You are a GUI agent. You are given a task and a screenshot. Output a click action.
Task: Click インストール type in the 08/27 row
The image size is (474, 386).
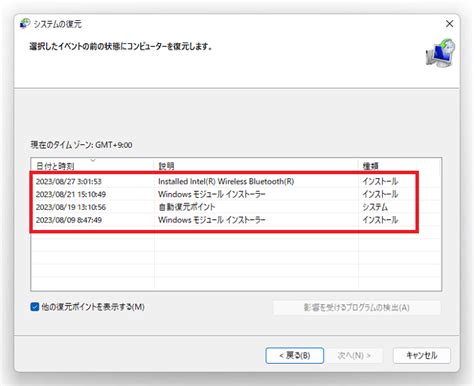tap(380, 181)
